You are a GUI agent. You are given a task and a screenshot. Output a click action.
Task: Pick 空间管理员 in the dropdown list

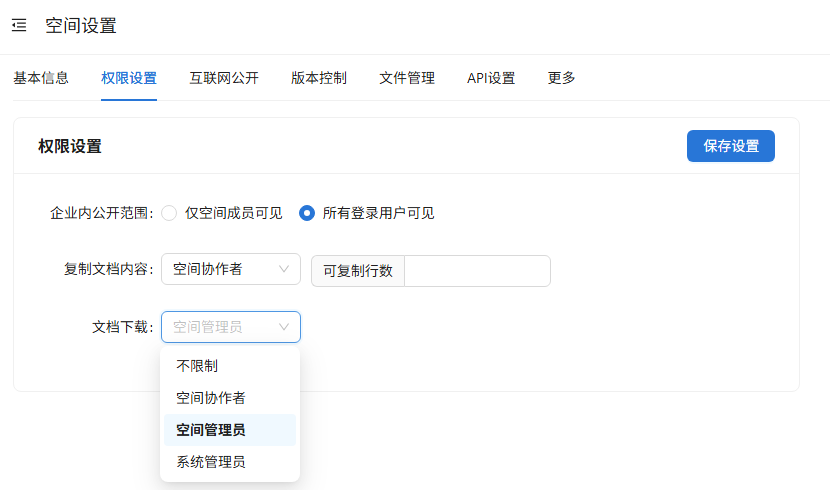pyautogui.click(x=230, y=430)
